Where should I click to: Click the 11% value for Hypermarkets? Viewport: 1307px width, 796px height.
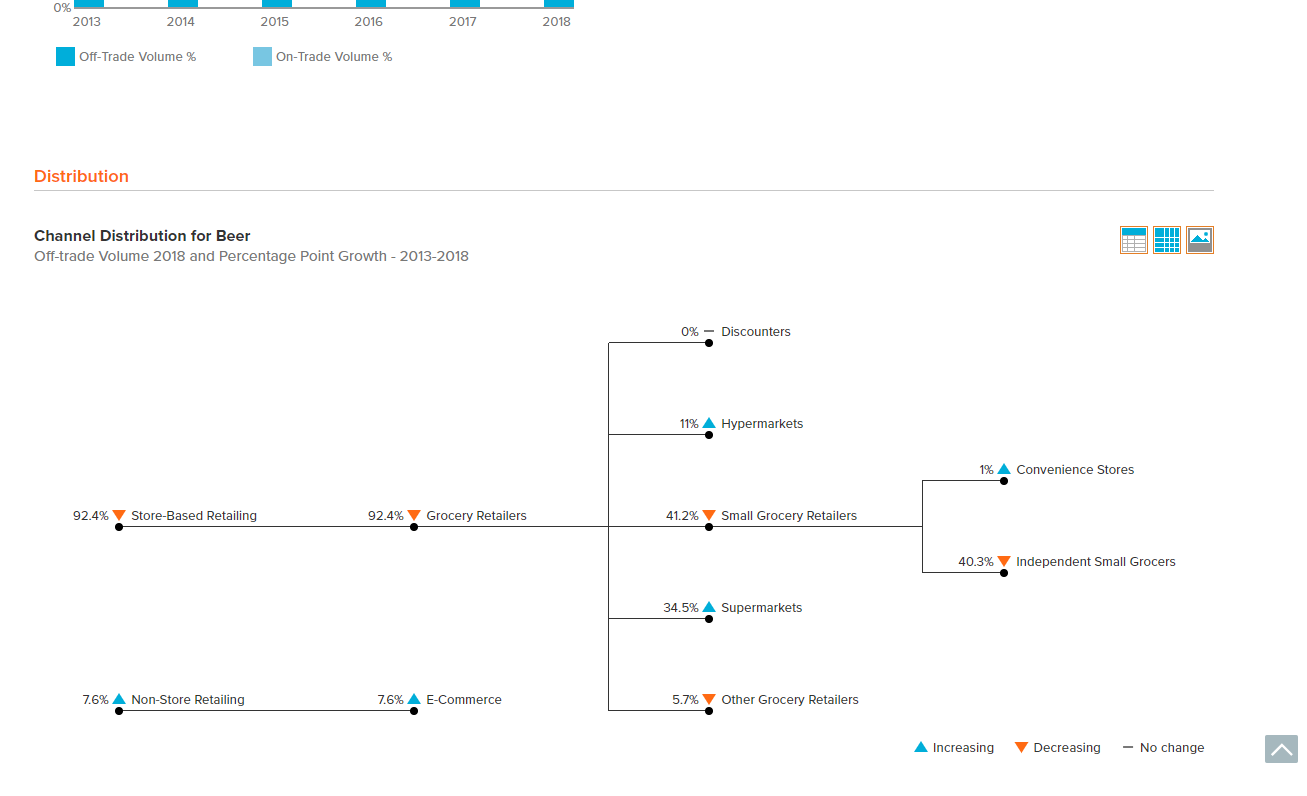(x=689, y=424)
